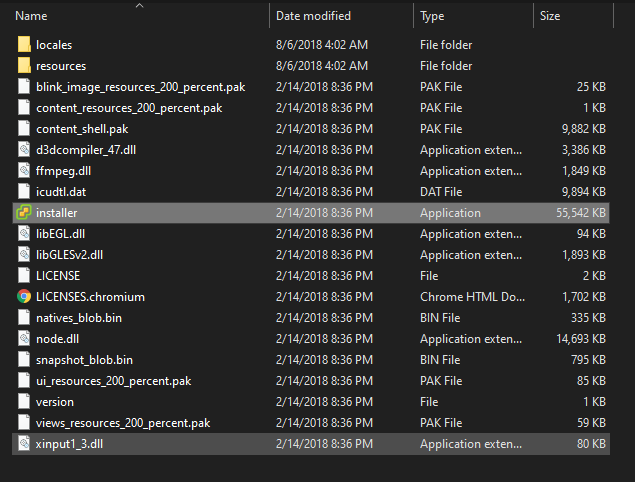Click the d3dcompiler_47.dll file icon
The image size is (635, 482).
24,150
